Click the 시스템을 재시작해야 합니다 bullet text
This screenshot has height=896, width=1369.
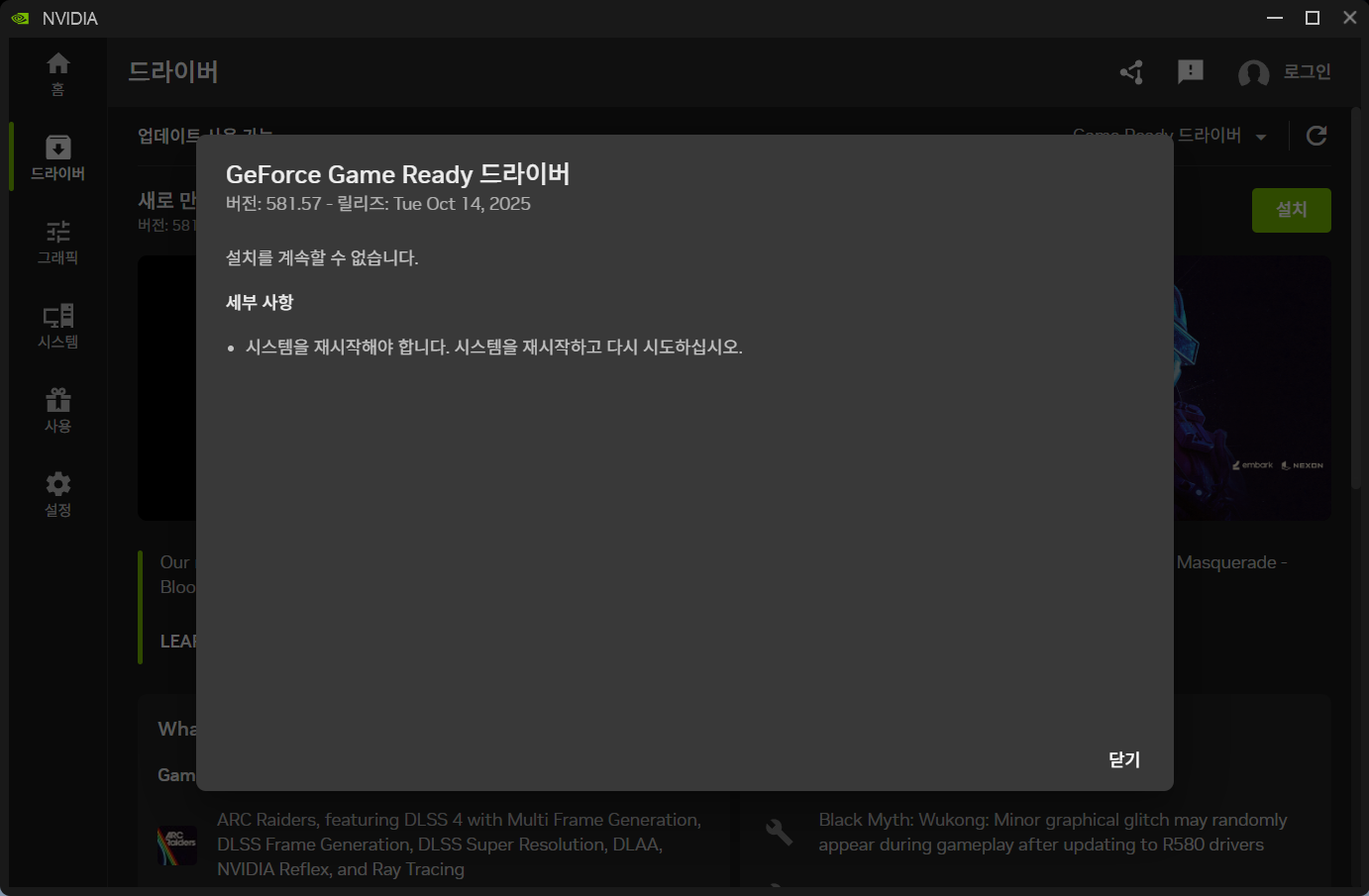(494, 348)
